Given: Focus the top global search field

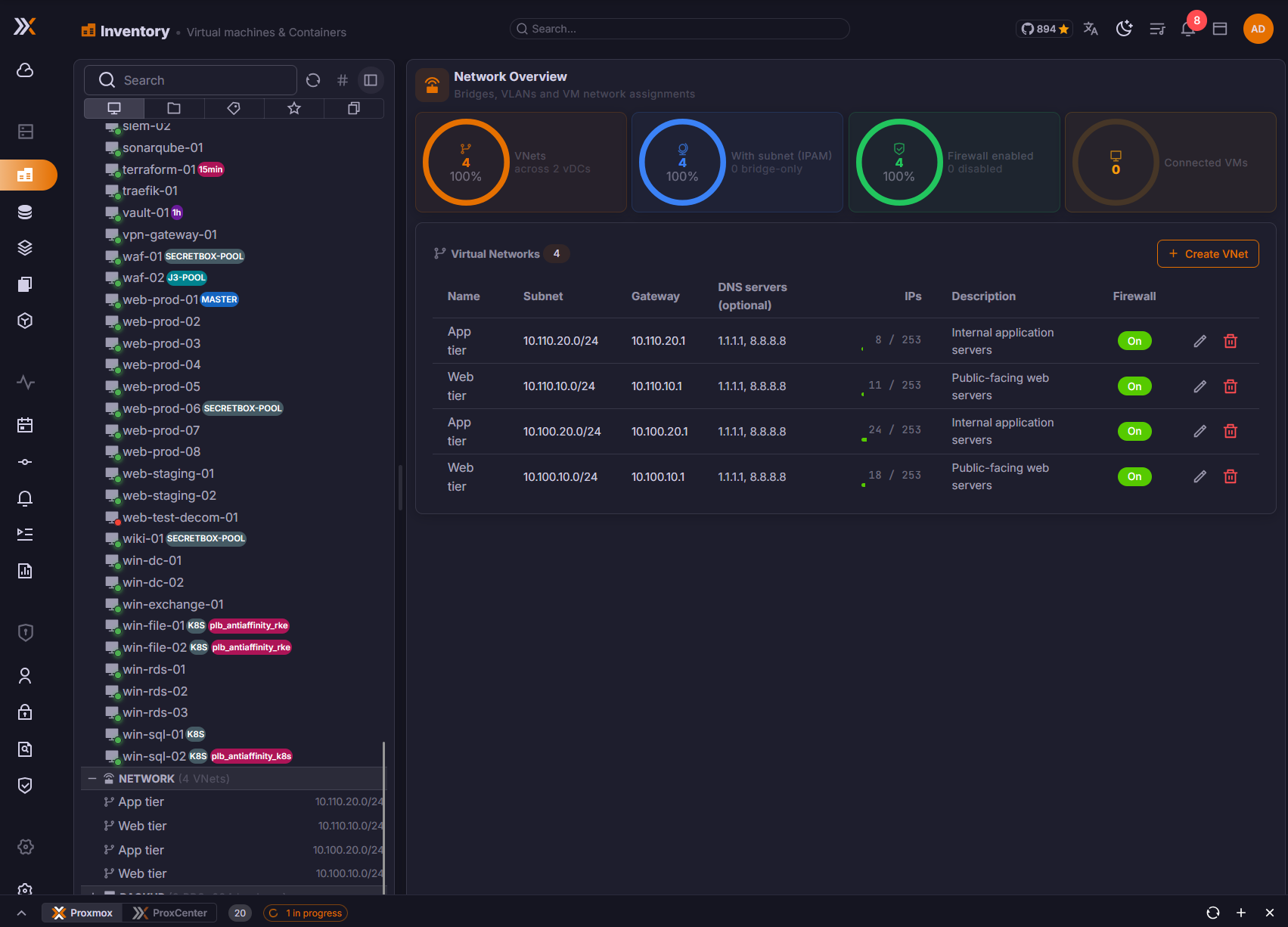Looking at the screenshot, I should (680, 29).
